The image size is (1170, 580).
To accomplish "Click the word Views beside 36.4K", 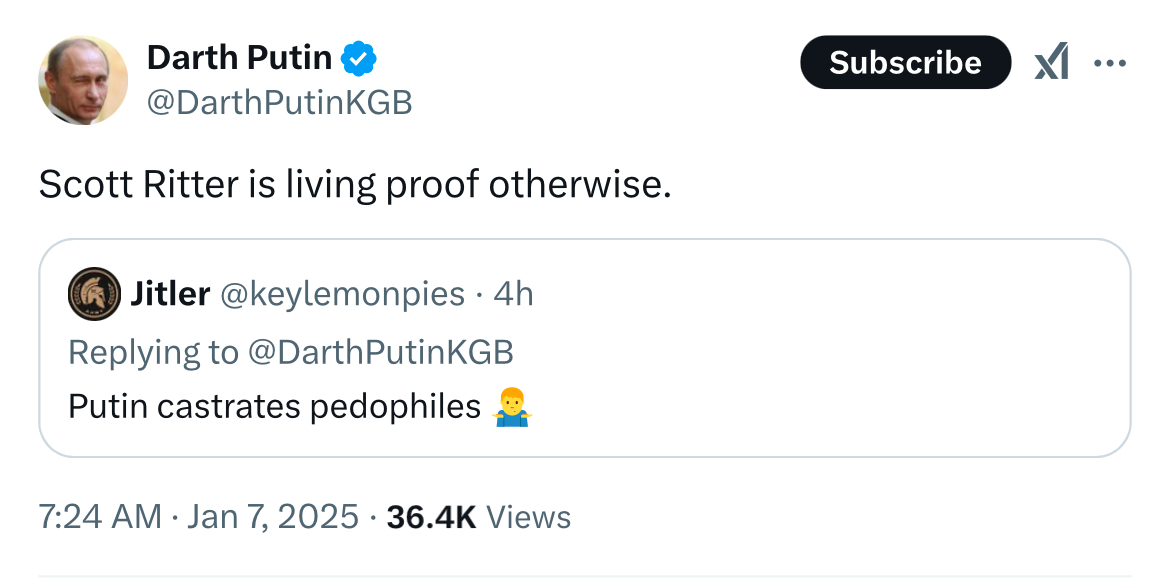I will point(528,517).
